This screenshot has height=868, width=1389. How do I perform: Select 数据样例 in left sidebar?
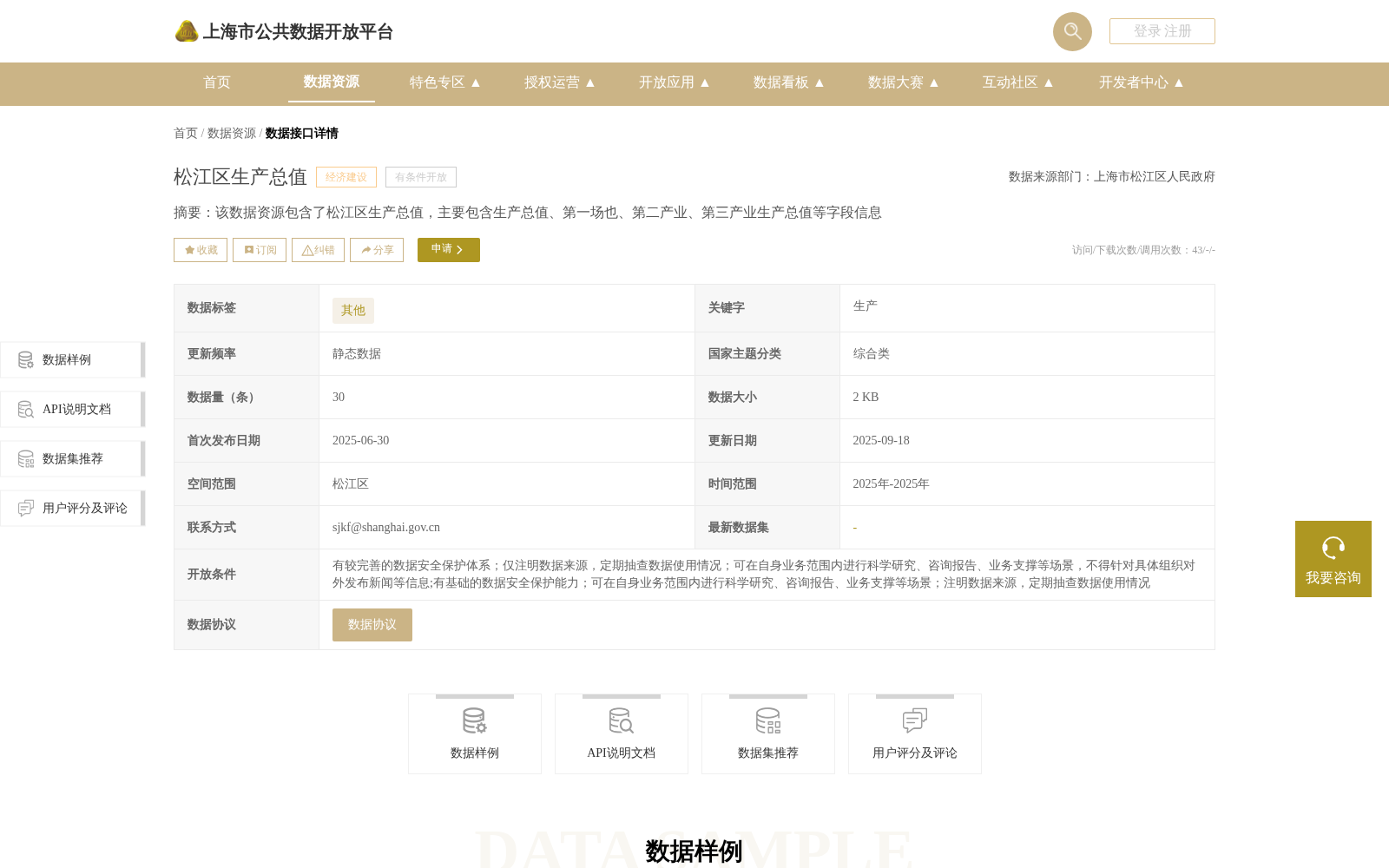tap(73, 360)
